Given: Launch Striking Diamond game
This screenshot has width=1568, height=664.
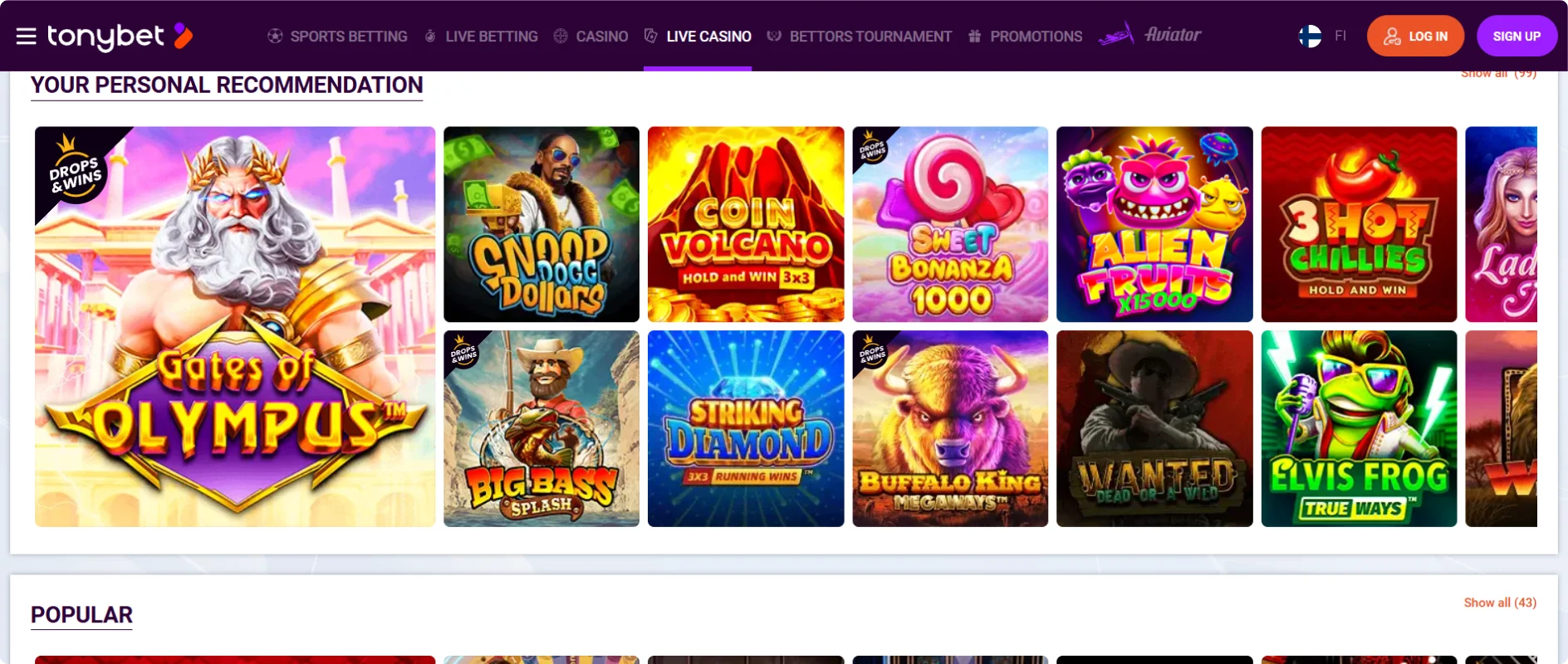Looking at the screenshot, I should (746, 428).
